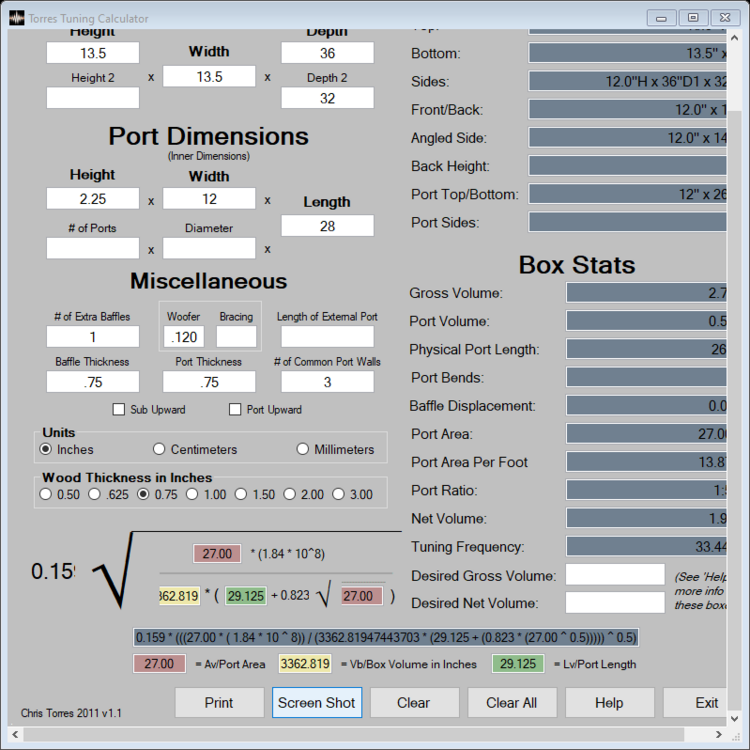Click the port Width field showing 12

(x=209, y=199)
